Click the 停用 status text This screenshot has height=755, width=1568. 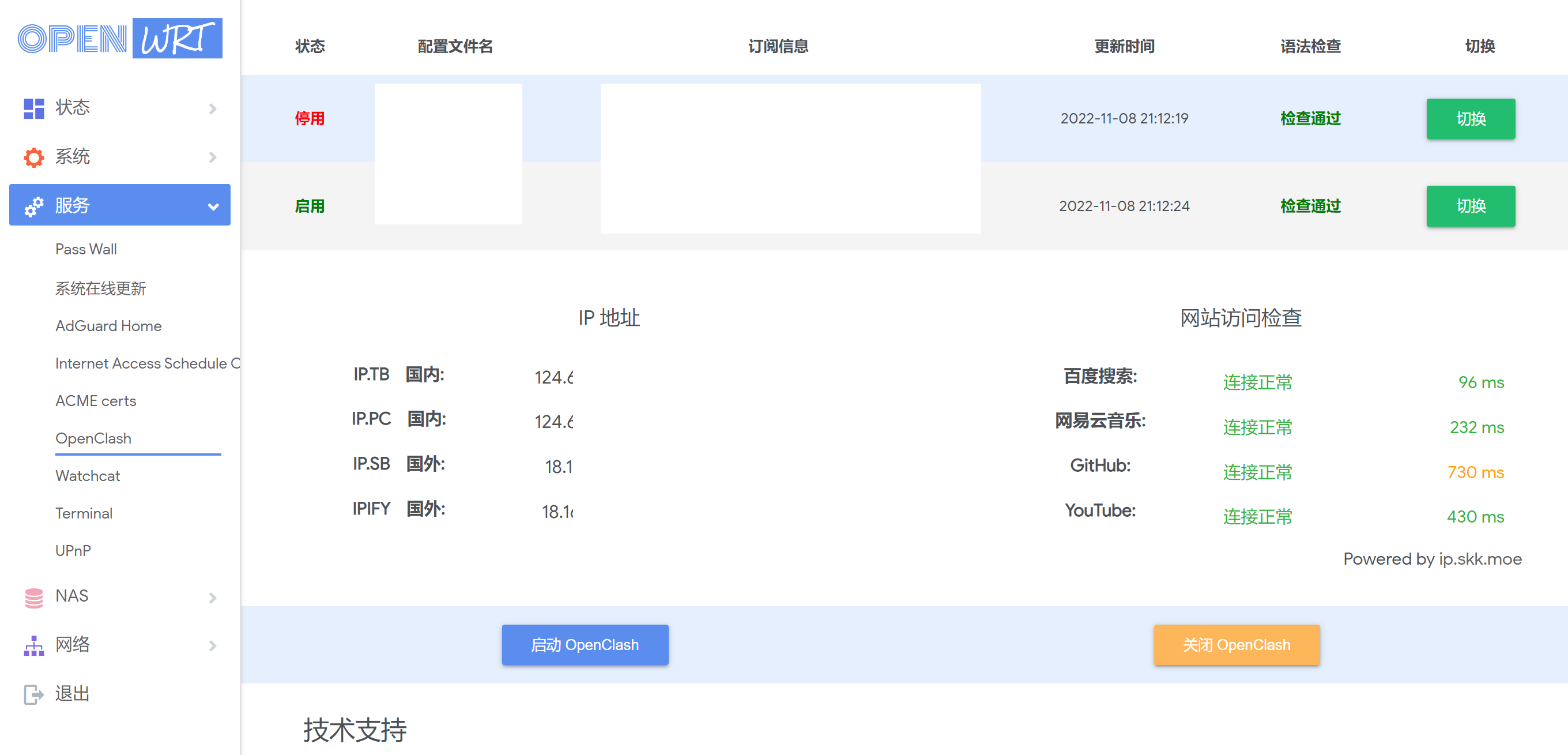310,119
